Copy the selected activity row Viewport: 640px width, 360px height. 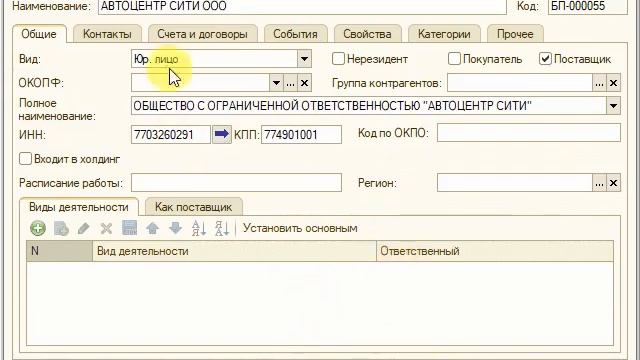tap(61, 228)
